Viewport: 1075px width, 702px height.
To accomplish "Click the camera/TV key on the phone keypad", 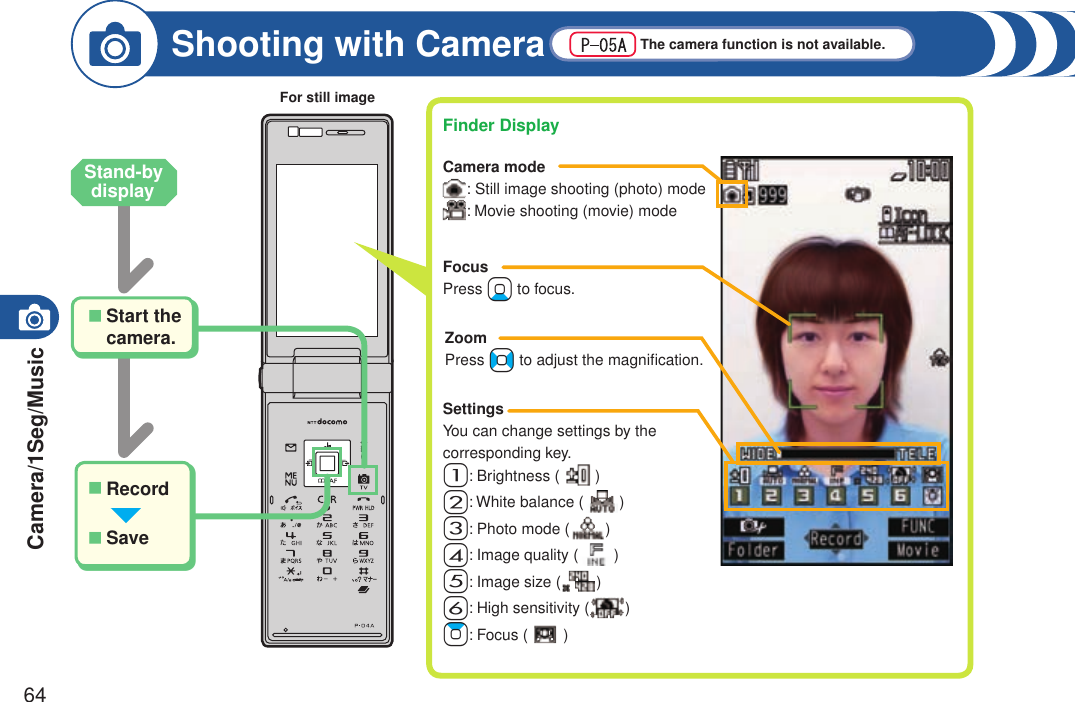I will point(363,479).
